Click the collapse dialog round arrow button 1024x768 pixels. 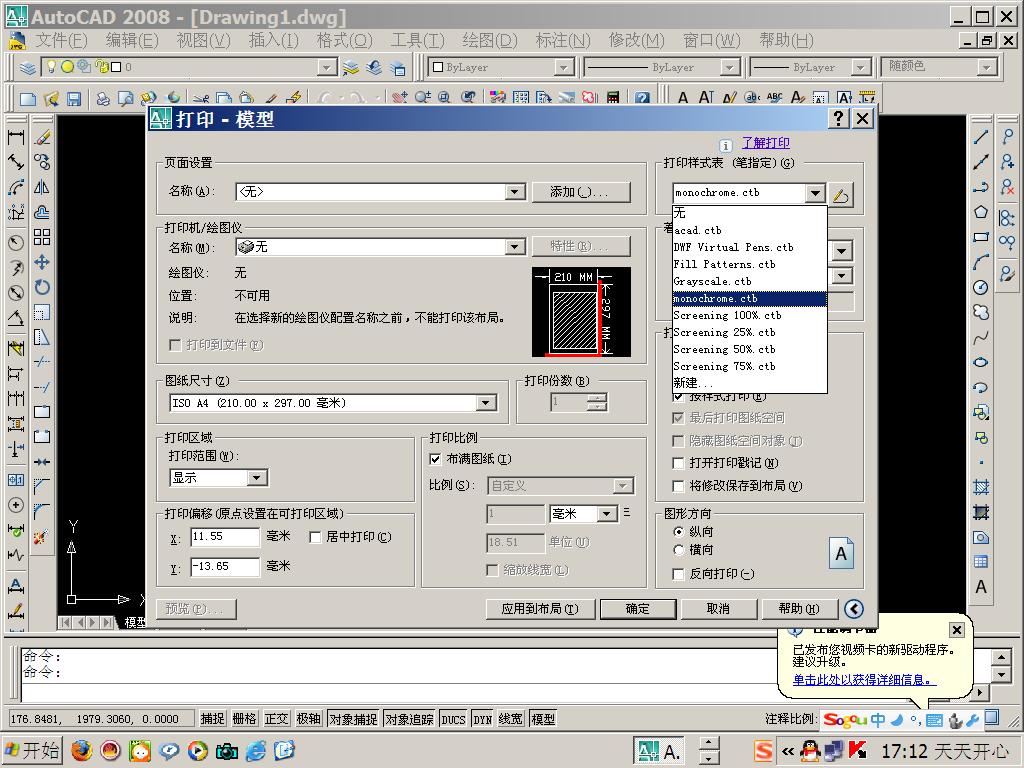pos(854,609)
